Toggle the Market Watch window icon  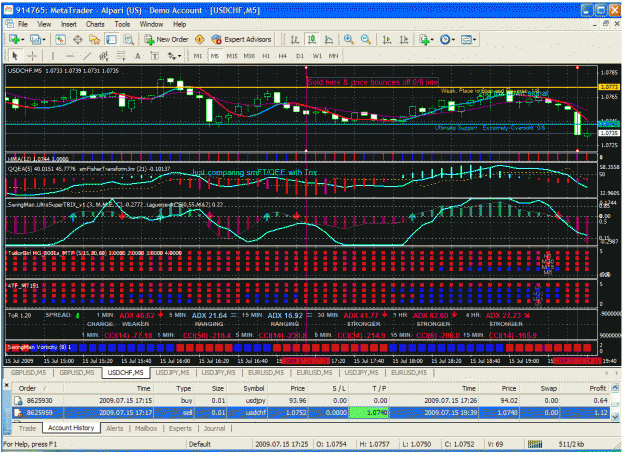point(60,39)
